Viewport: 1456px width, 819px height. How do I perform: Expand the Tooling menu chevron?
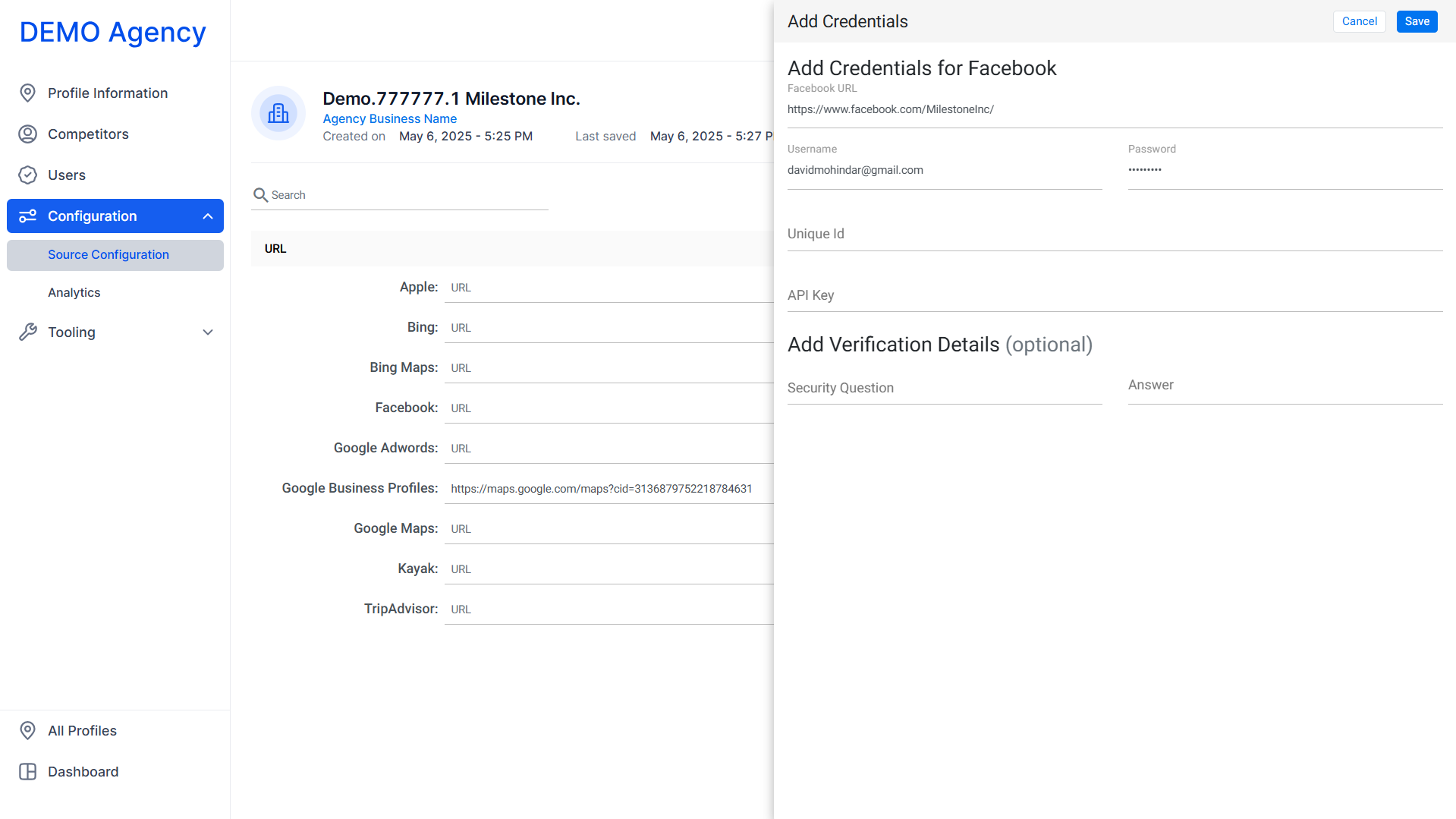[x=208, y=332]
